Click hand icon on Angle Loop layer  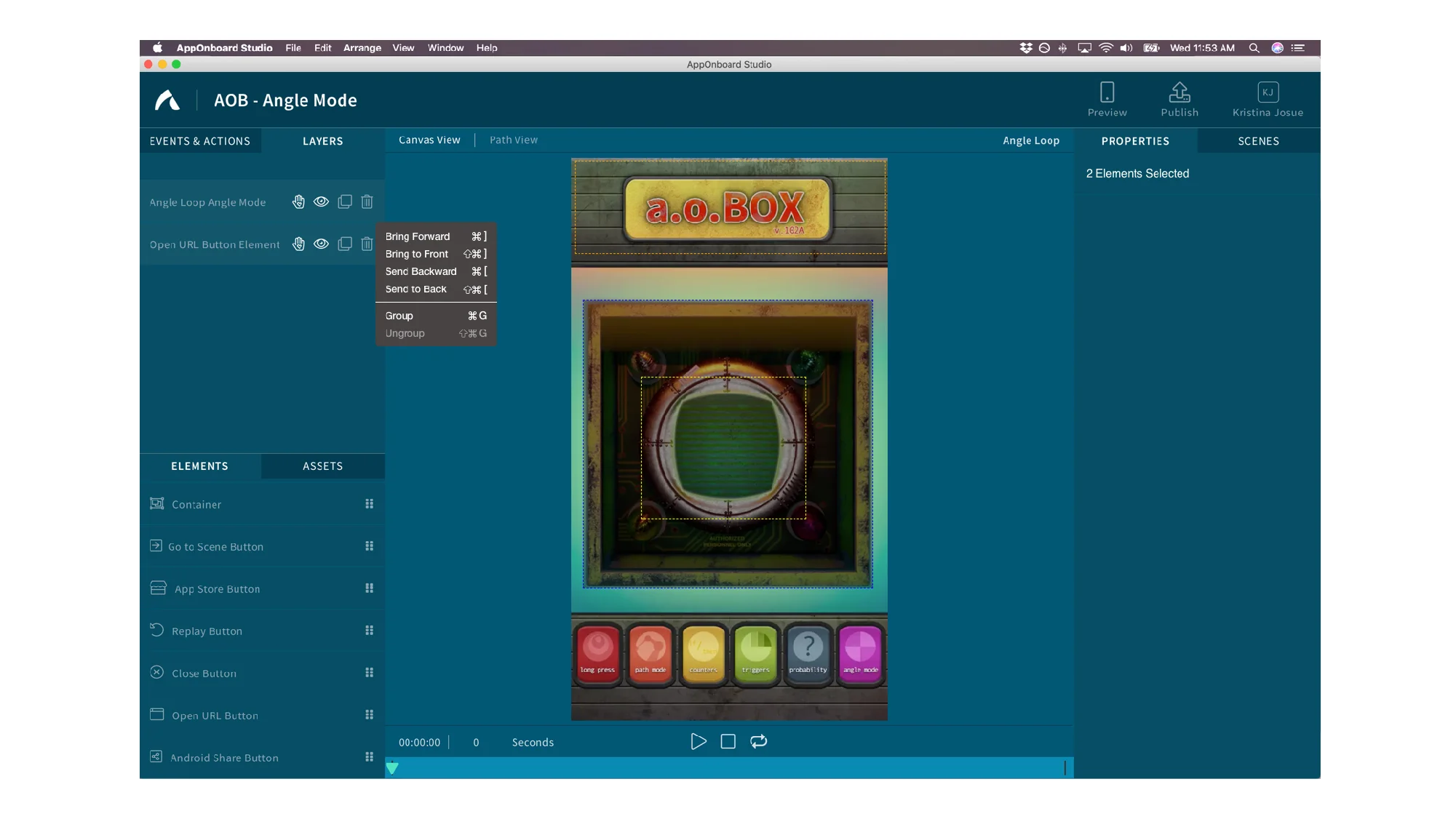pyautogui.click(x=298, y=202)
